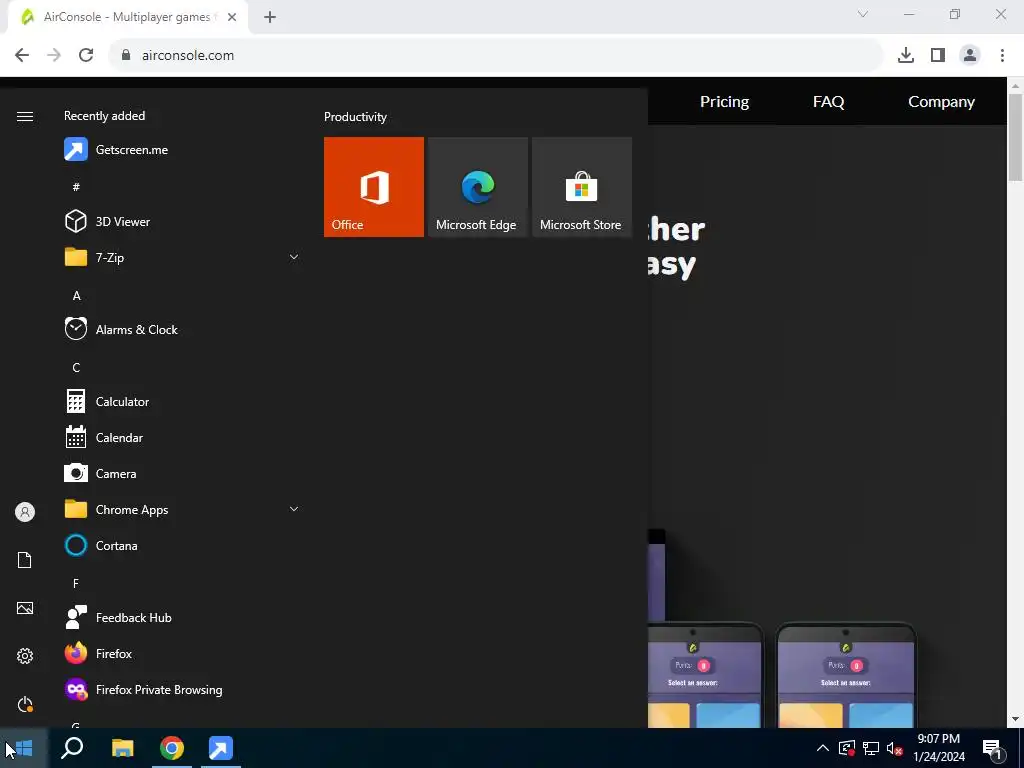Expand the Start menu hamburger

pos(25,116)
